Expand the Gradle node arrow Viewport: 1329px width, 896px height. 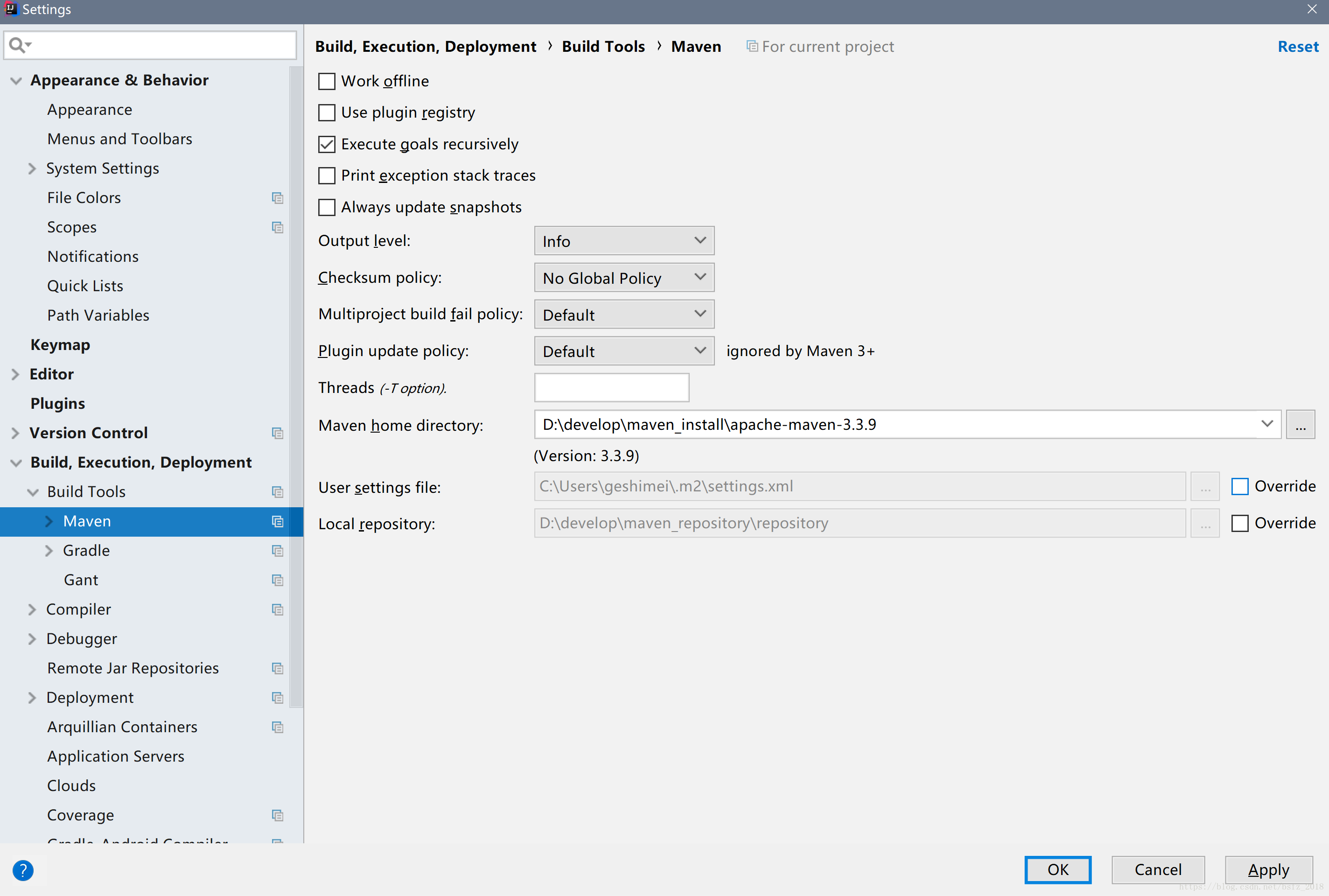coord(49,551)
